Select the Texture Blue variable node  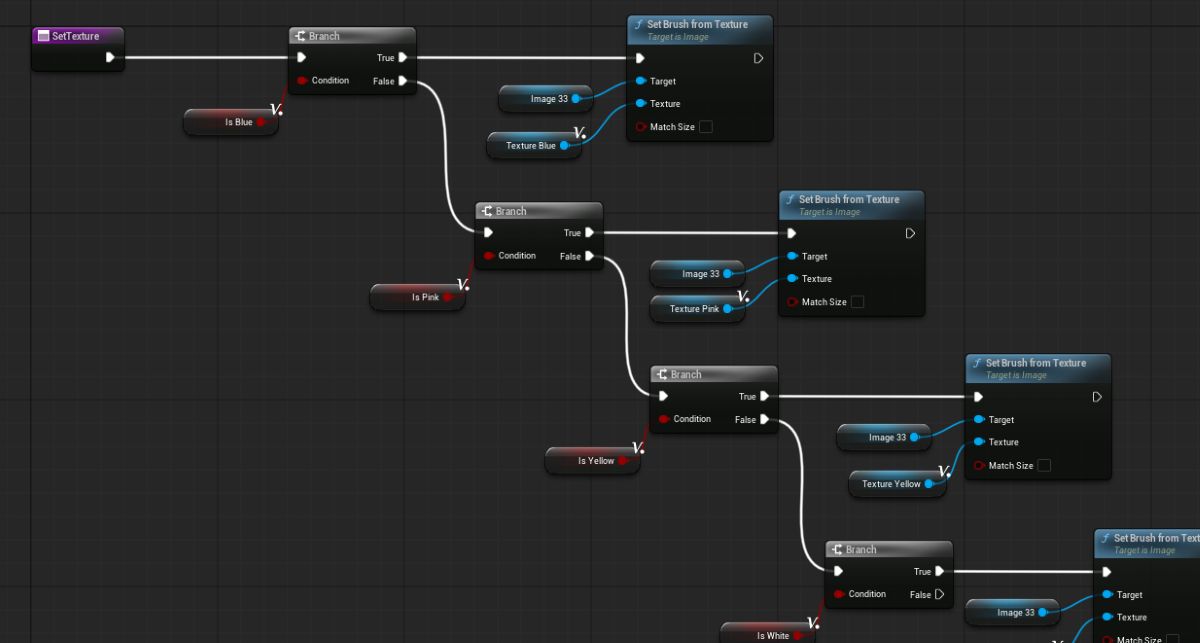pyautogui.click(x=526, y=146)
